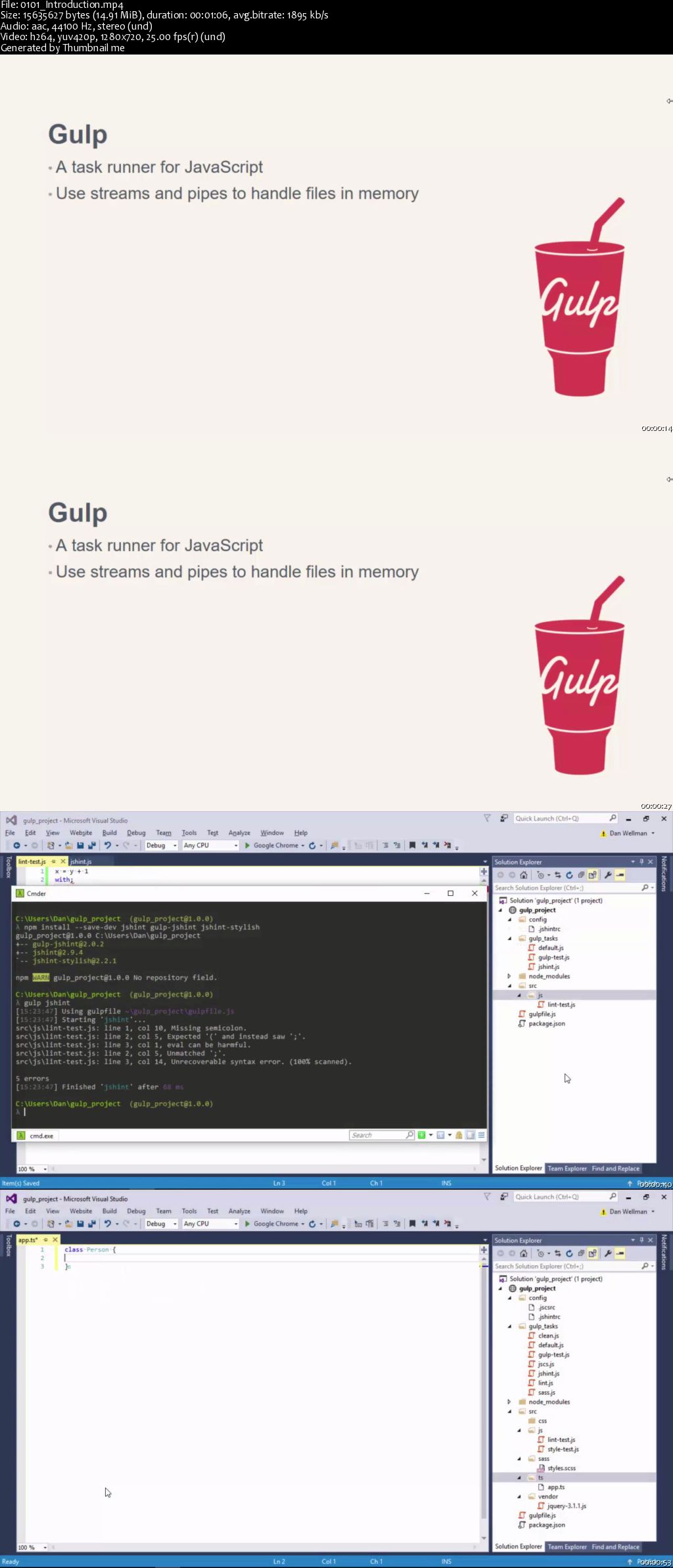Toggle the pin on the lint-test.js tab

pyautogui.click(x=53, y=861)
